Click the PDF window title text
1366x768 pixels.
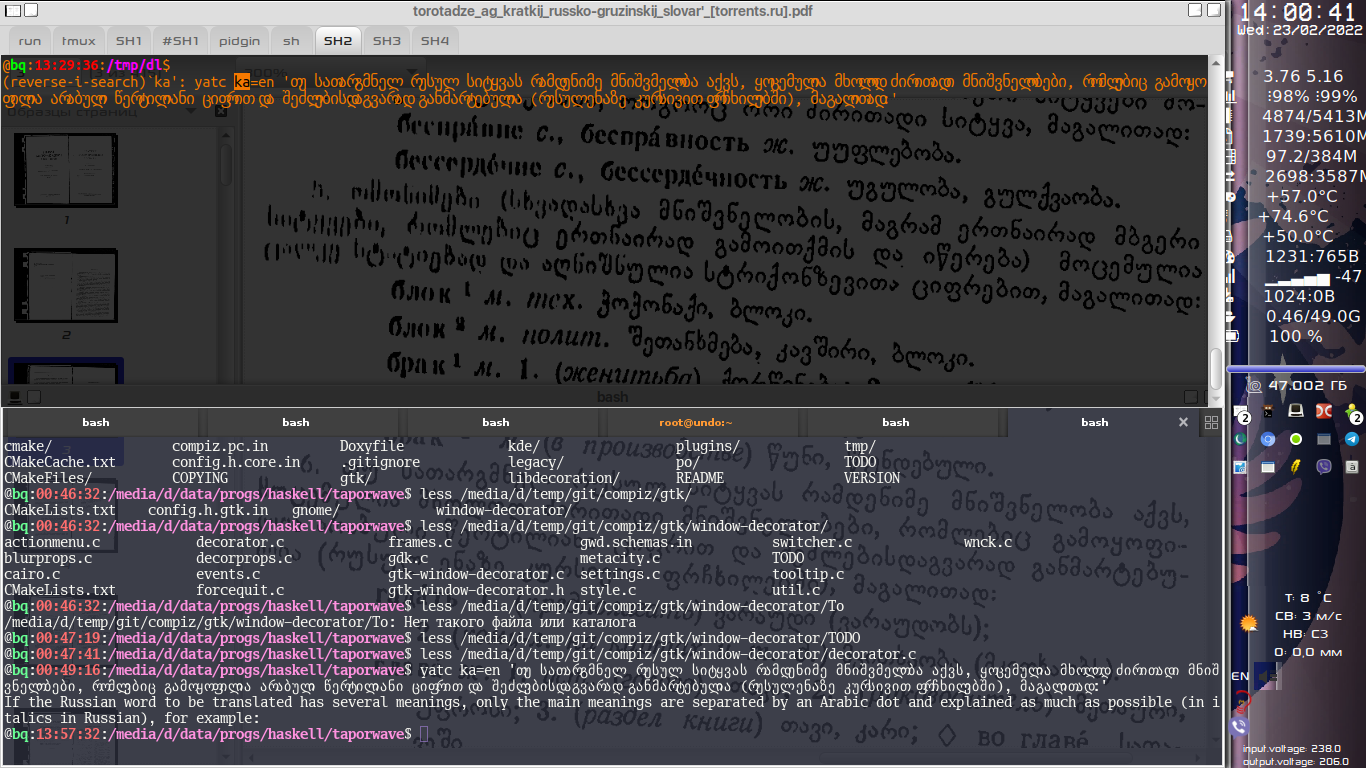(x=612, y=11)
